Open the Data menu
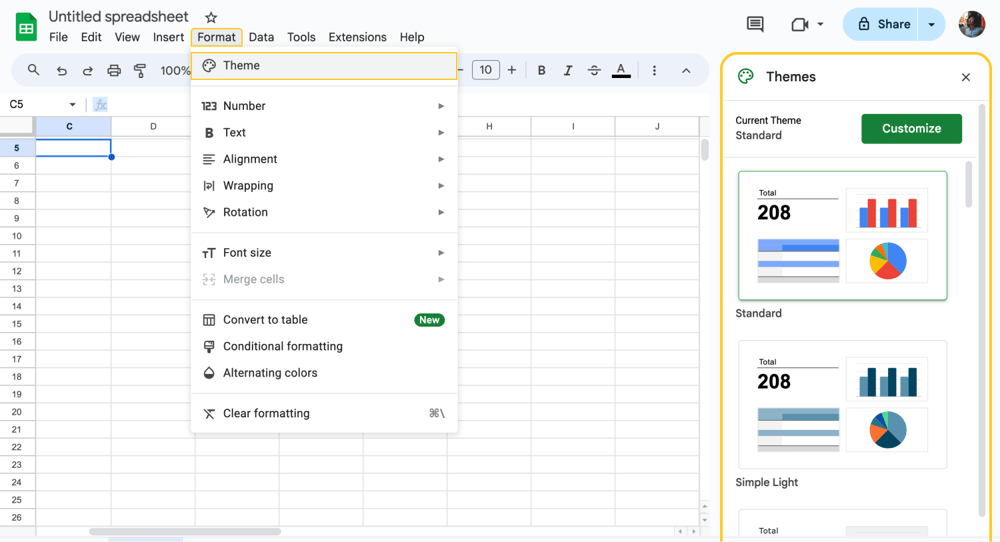The height and width of the screenshot is (542, 1000). (261, 37)
